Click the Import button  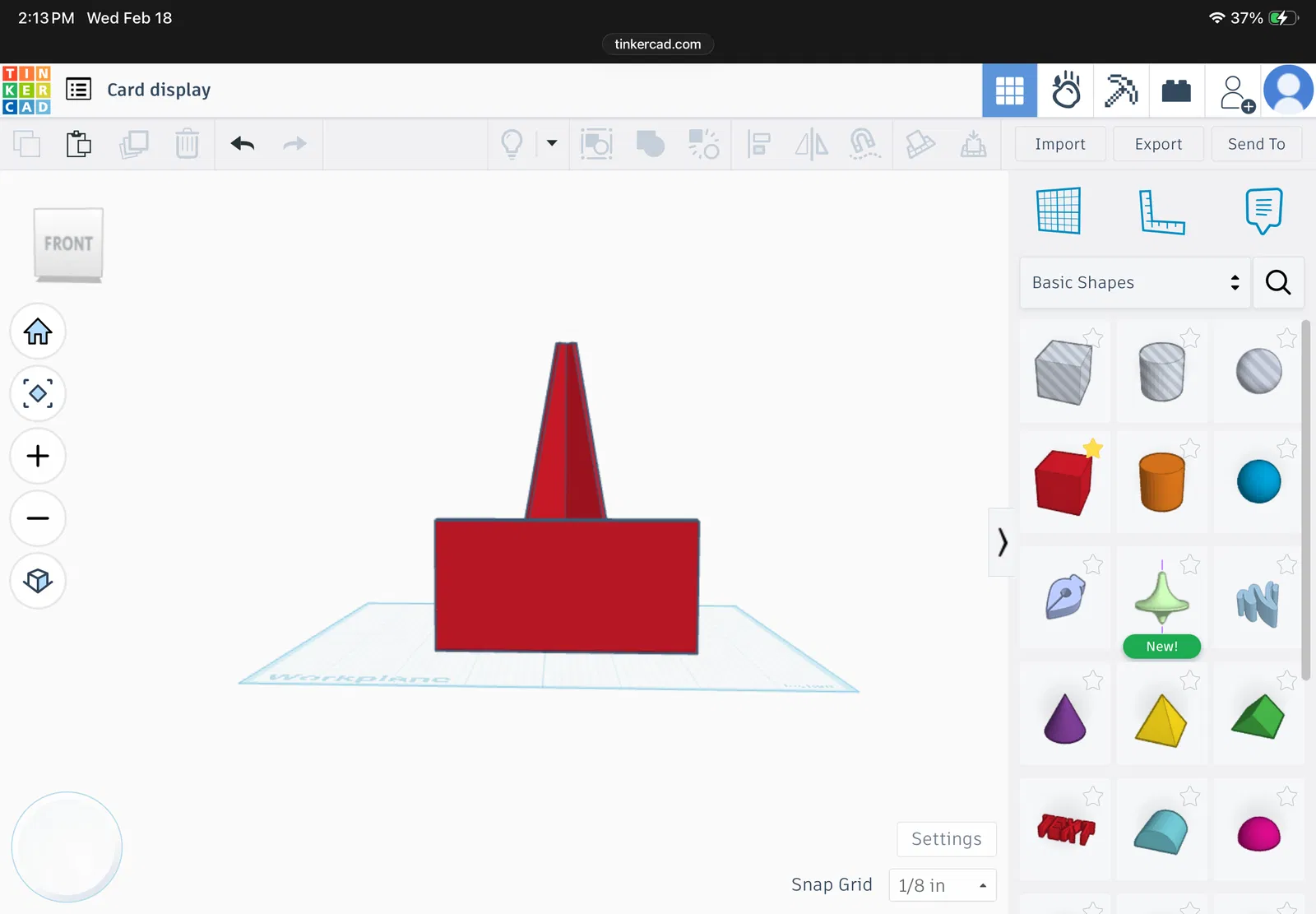click(1060, 144)
